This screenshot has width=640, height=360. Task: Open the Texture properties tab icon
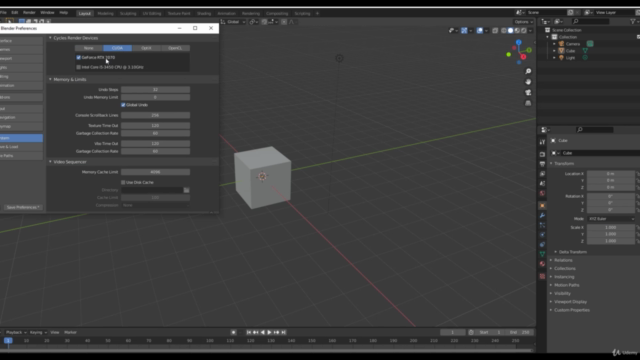(x=542, y=276)
